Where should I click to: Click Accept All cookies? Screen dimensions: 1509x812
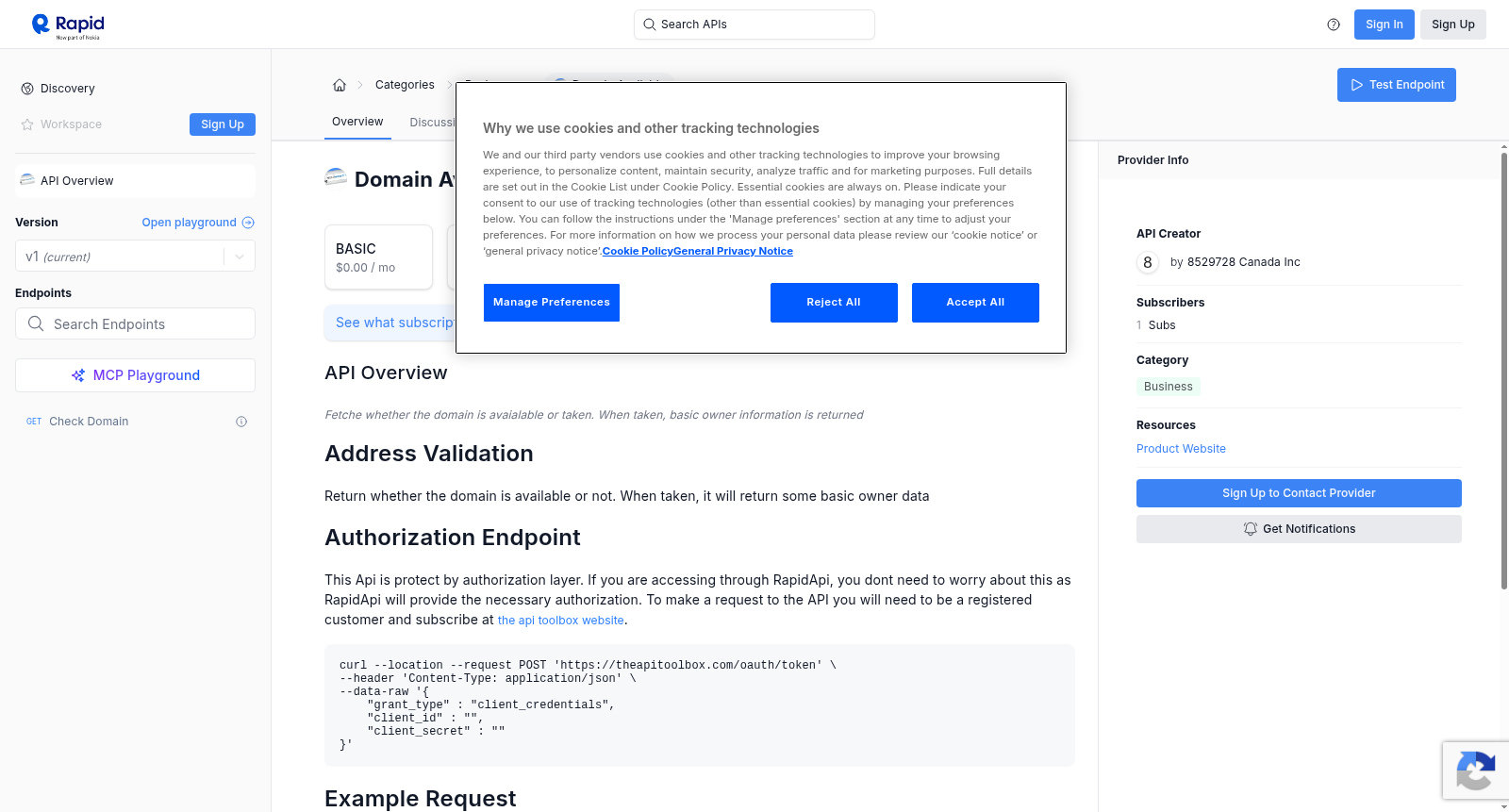[975, 303]
